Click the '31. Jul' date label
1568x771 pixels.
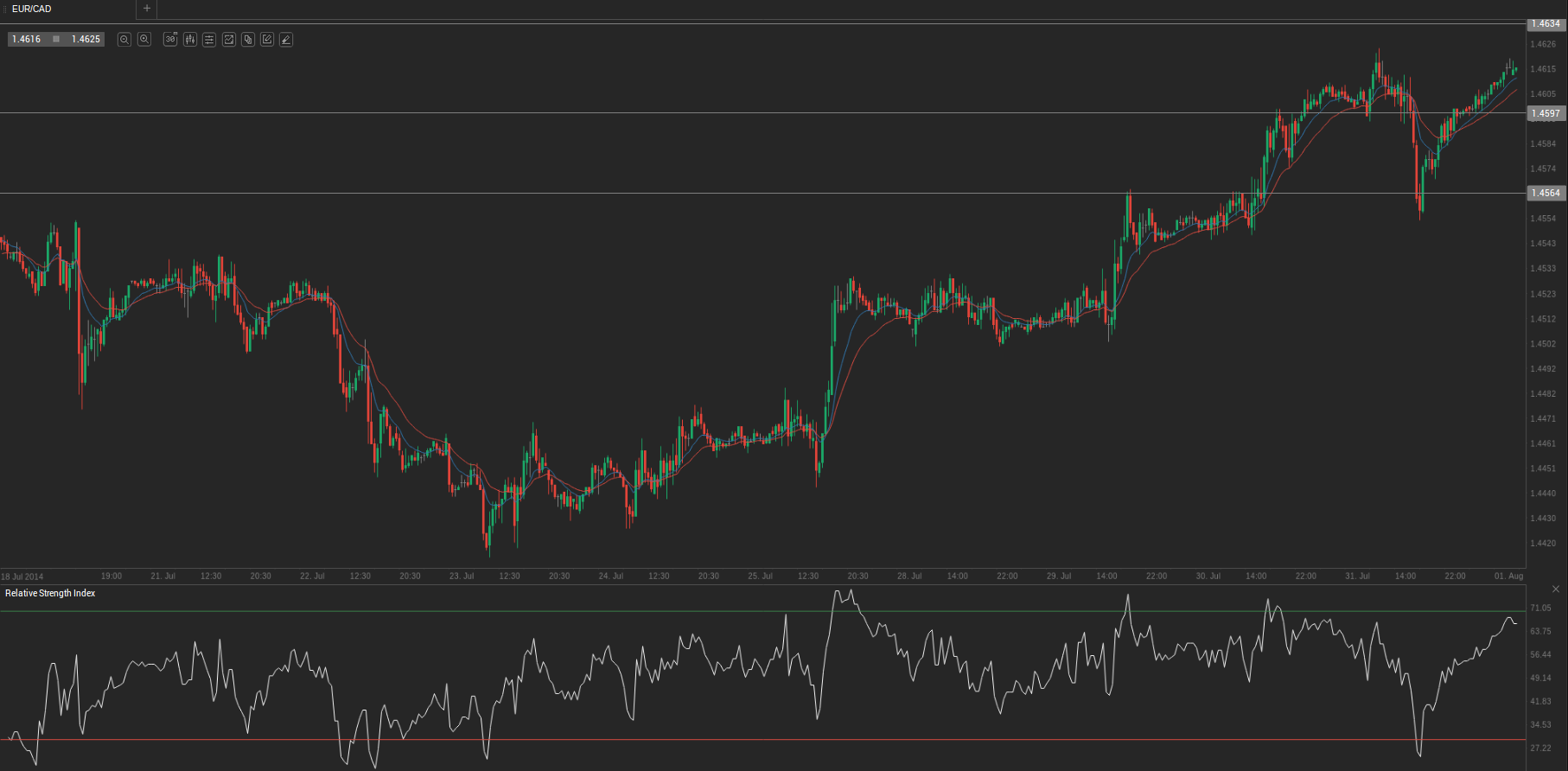click(1357, 577)
